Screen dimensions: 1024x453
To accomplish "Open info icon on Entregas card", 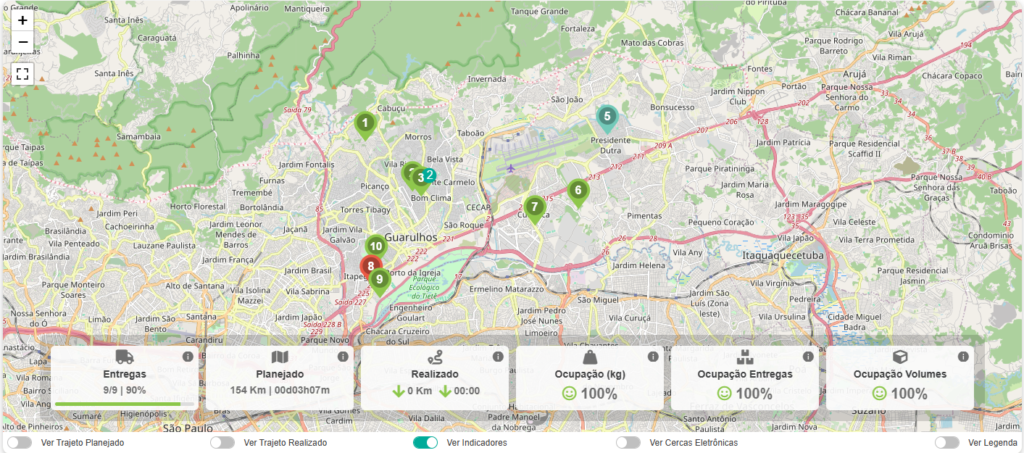I will [x=188, y=356].
